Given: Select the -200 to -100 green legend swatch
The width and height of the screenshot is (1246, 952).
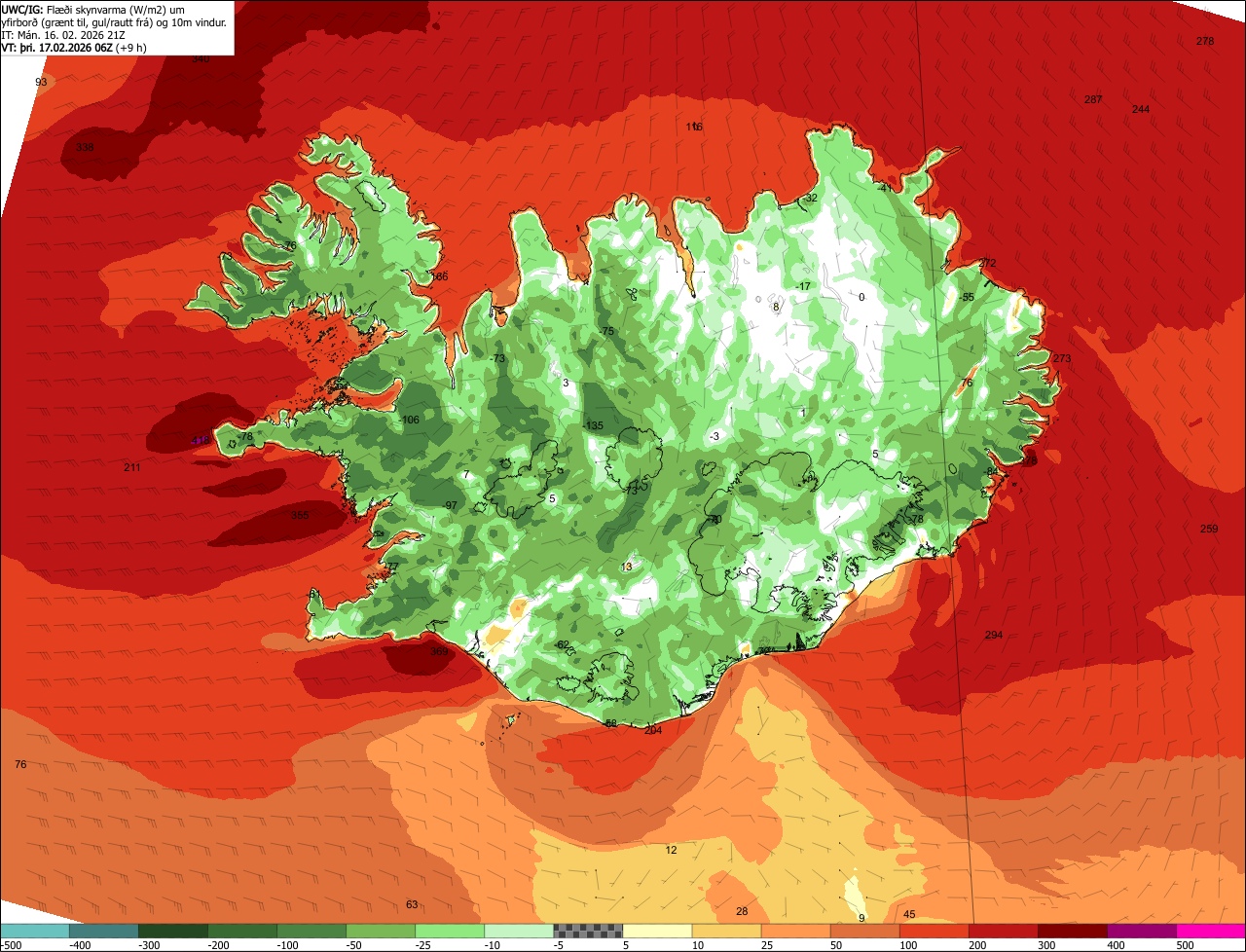Looking at the screenshot, I should (241, 931).
